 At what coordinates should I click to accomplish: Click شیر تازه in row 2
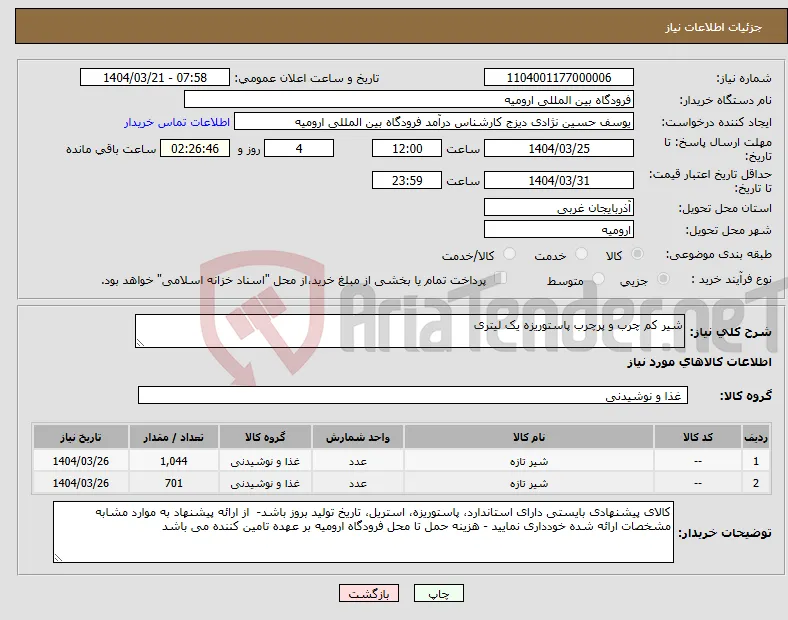click(x=529, y=483)
